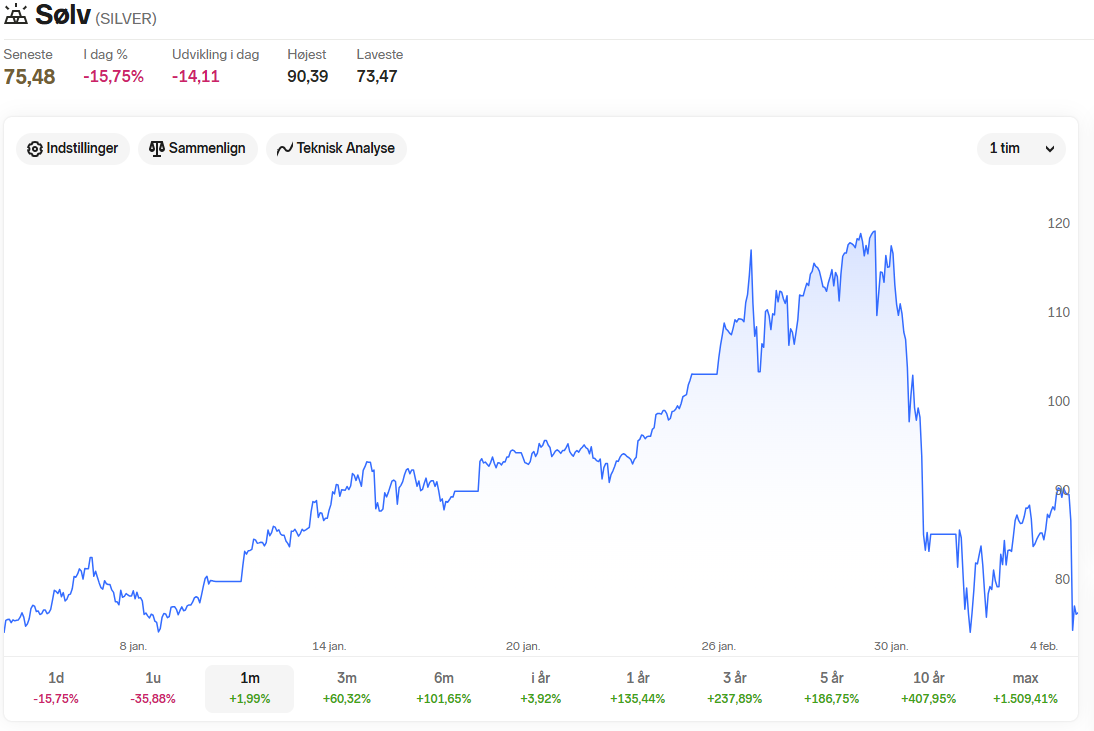The width and height of the screenshot is (1094, 731).
Task: Select the 1m period tab
Action: (x=250, y=688)
